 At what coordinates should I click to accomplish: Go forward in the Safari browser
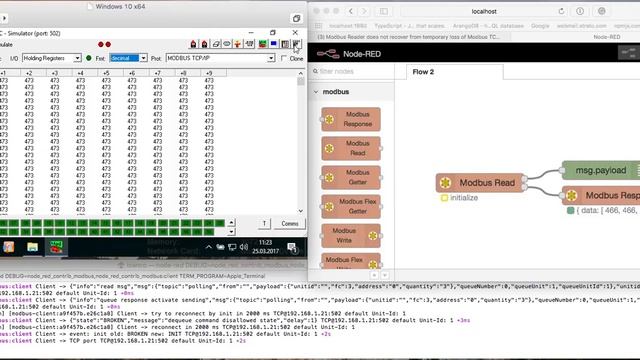click(364, 11)
